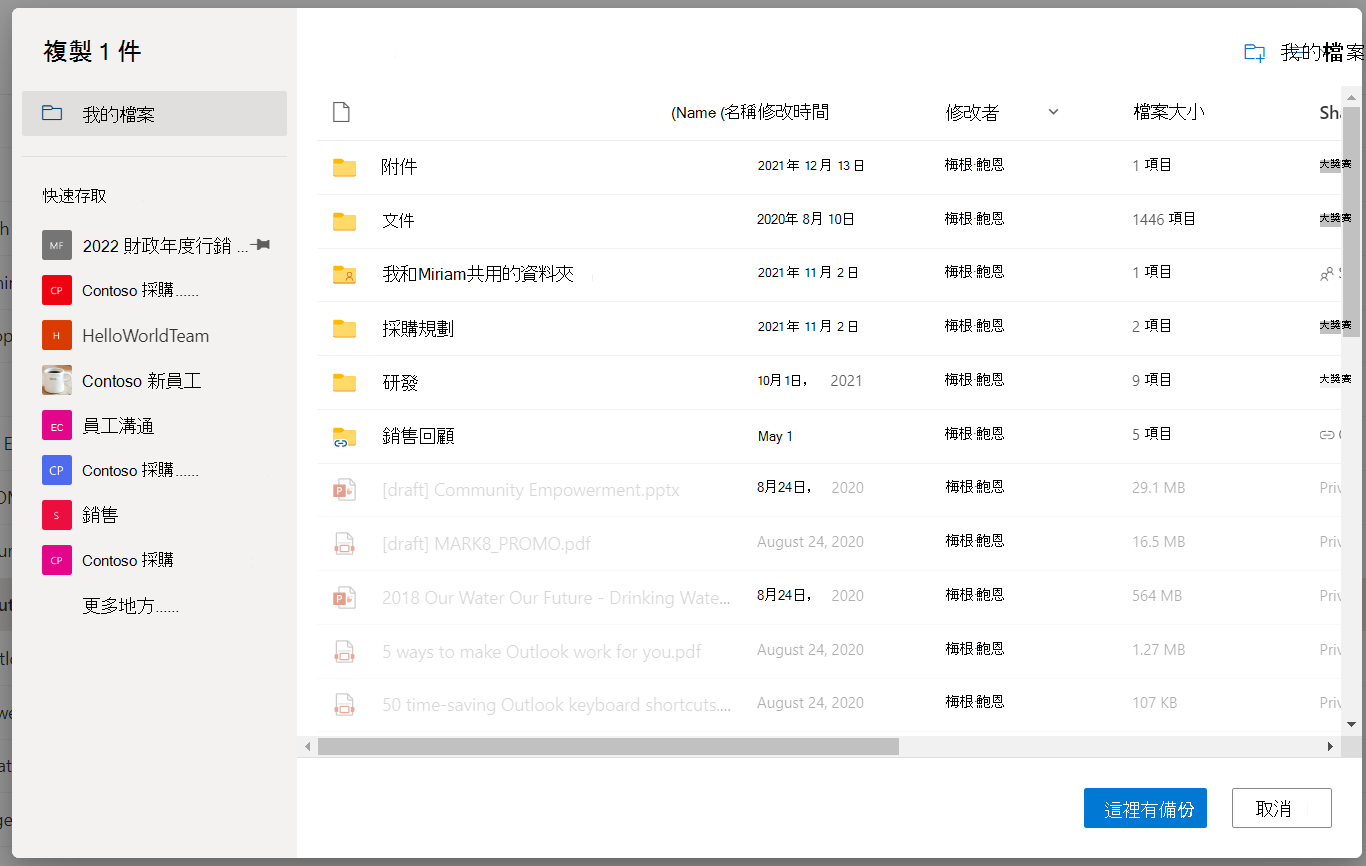Click the 檔案大小 column header
The width and height of the screenshot is (1366, 866).
point(1169,113)
